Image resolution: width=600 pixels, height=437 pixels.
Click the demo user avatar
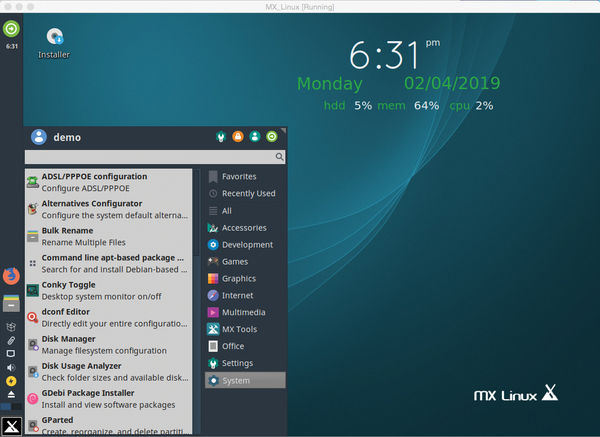(x=39, y=137)
